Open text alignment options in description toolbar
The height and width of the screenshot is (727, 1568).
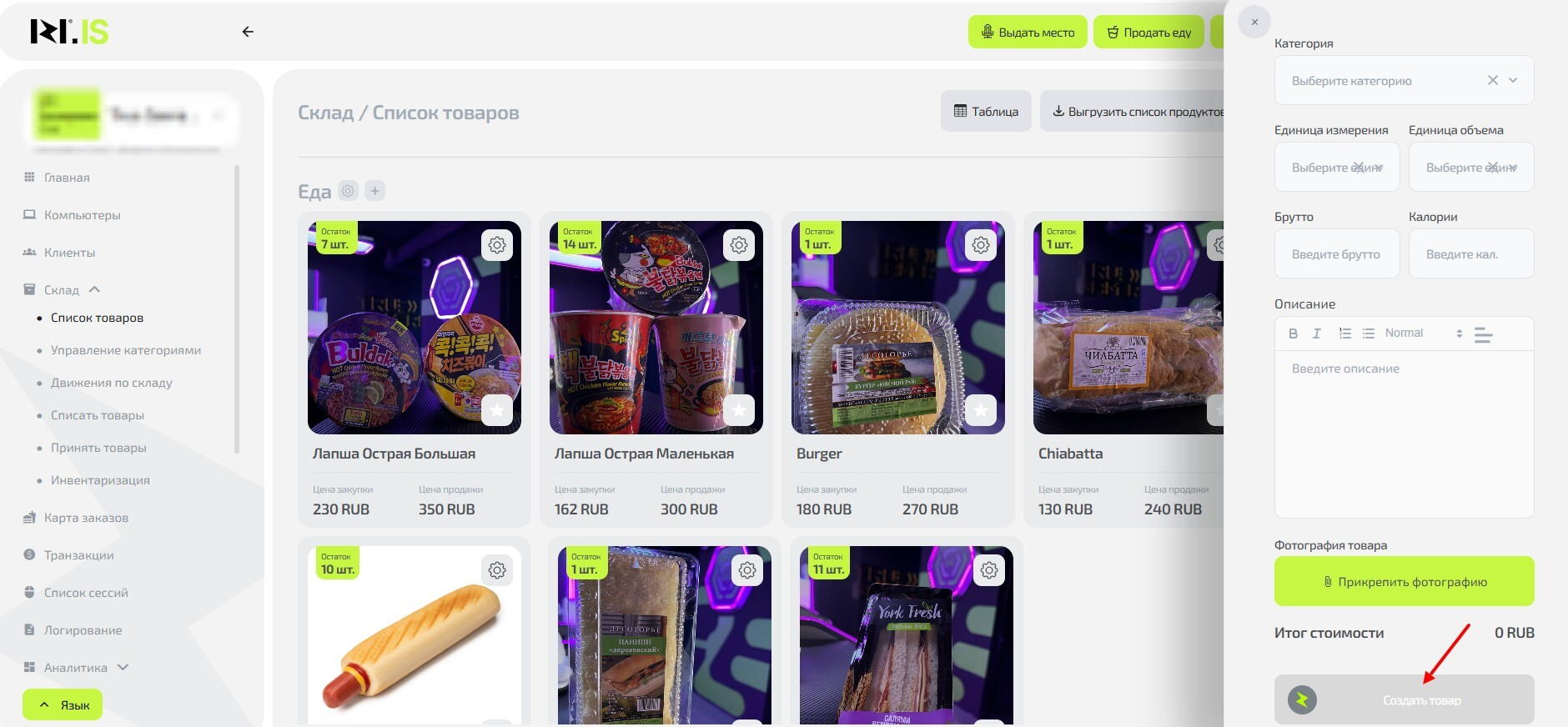point(1483,334)
